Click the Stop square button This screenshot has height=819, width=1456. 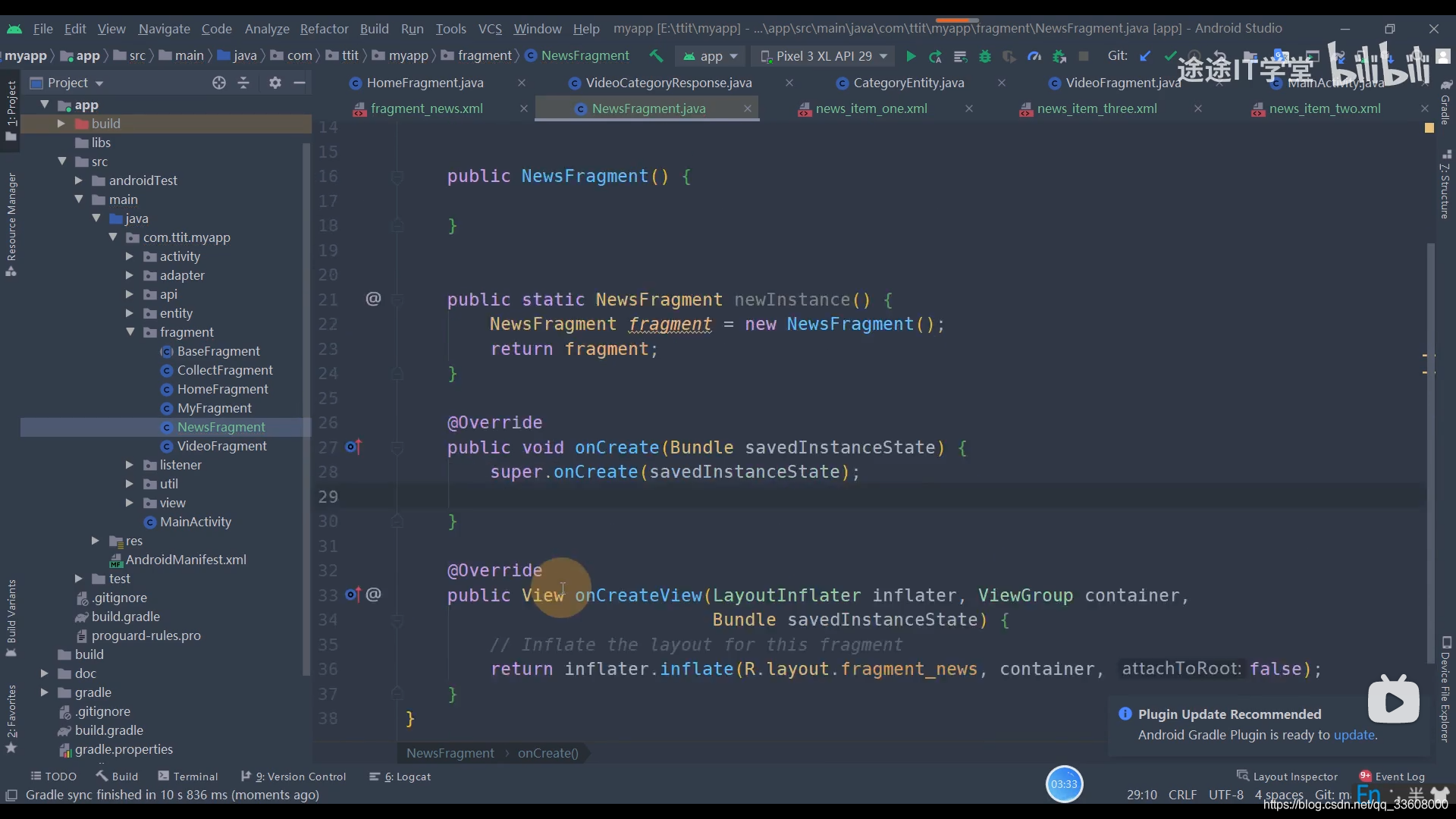coord(1084,56)
